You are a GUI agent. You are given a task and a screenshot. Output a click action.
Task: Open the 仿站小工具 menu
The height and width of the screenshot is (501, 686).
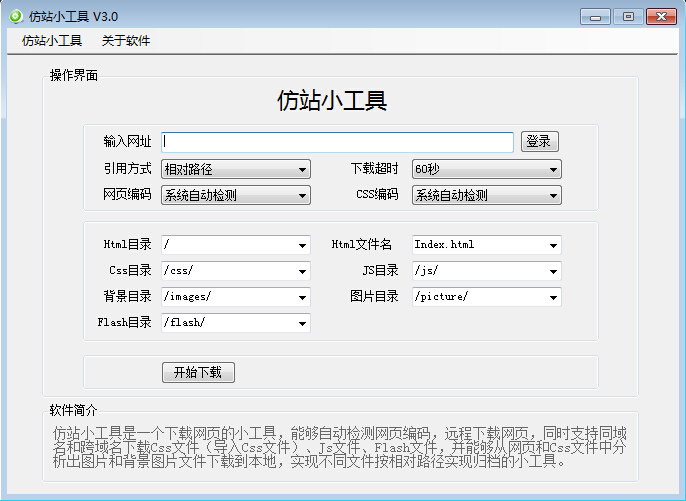(52, 41)
